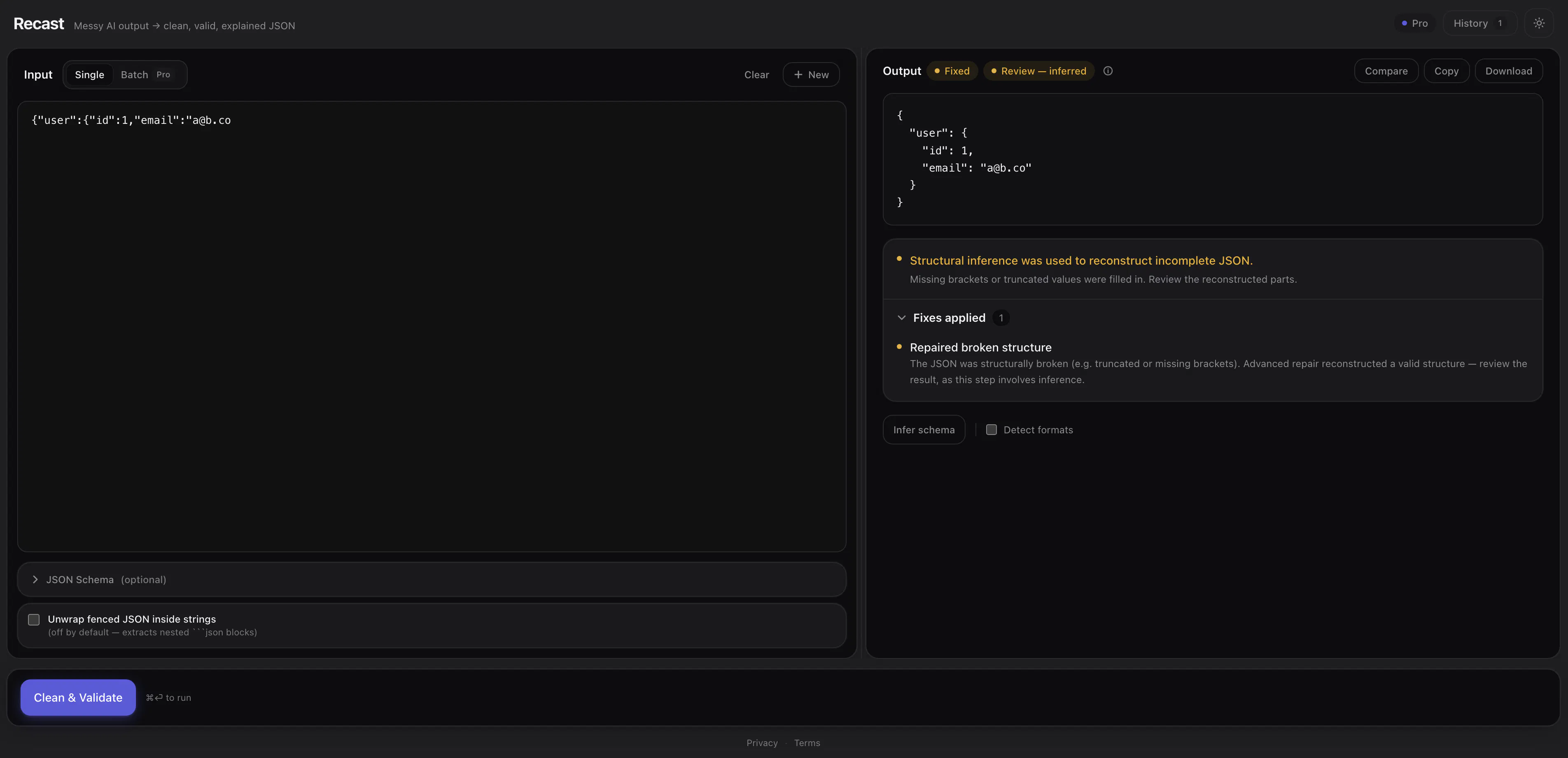Switch to Batch input mode
This screenshot has height=758, width=1568.
coord(145,75)
